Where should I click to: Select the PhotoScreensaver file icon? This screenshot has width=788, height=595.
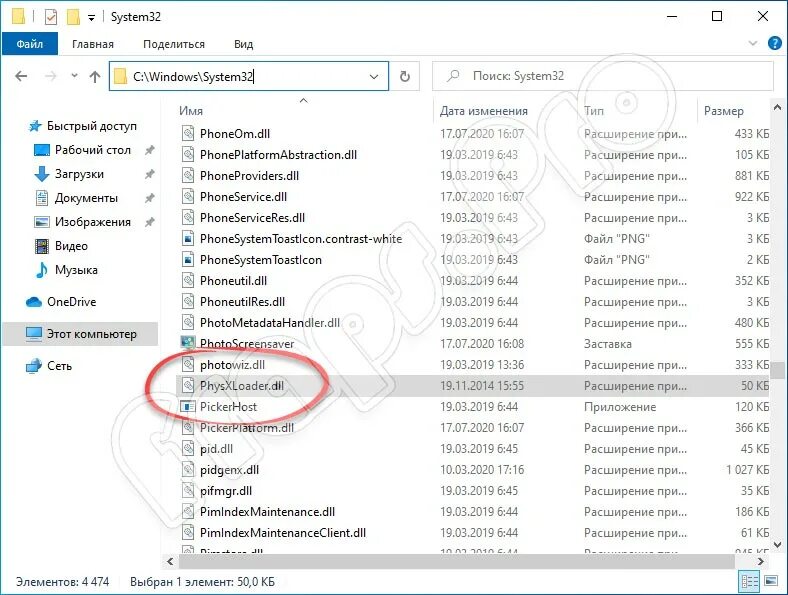tap(187, 343)
